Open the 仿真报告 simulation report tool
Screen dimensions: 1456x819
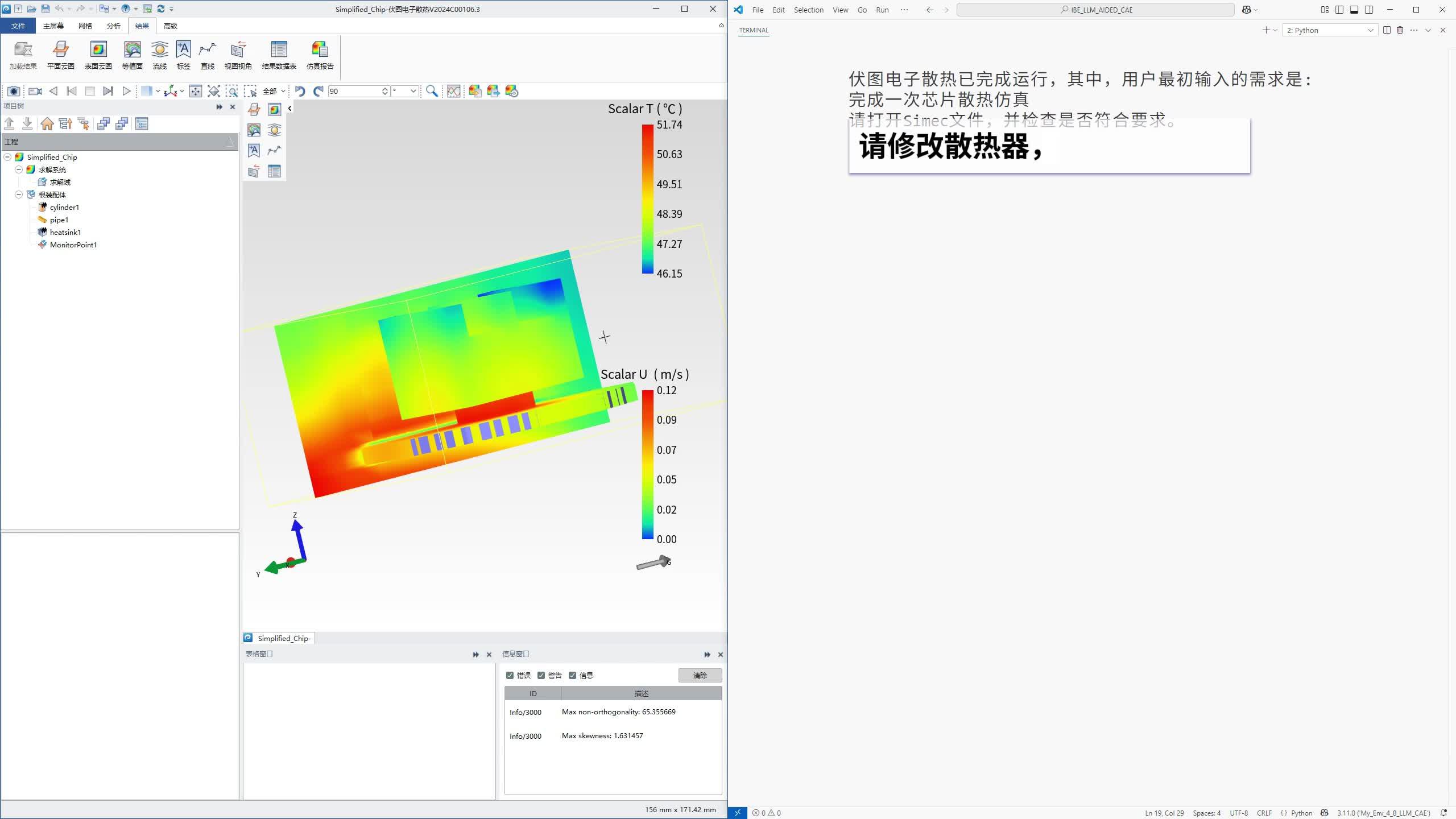tap(320, 54)
